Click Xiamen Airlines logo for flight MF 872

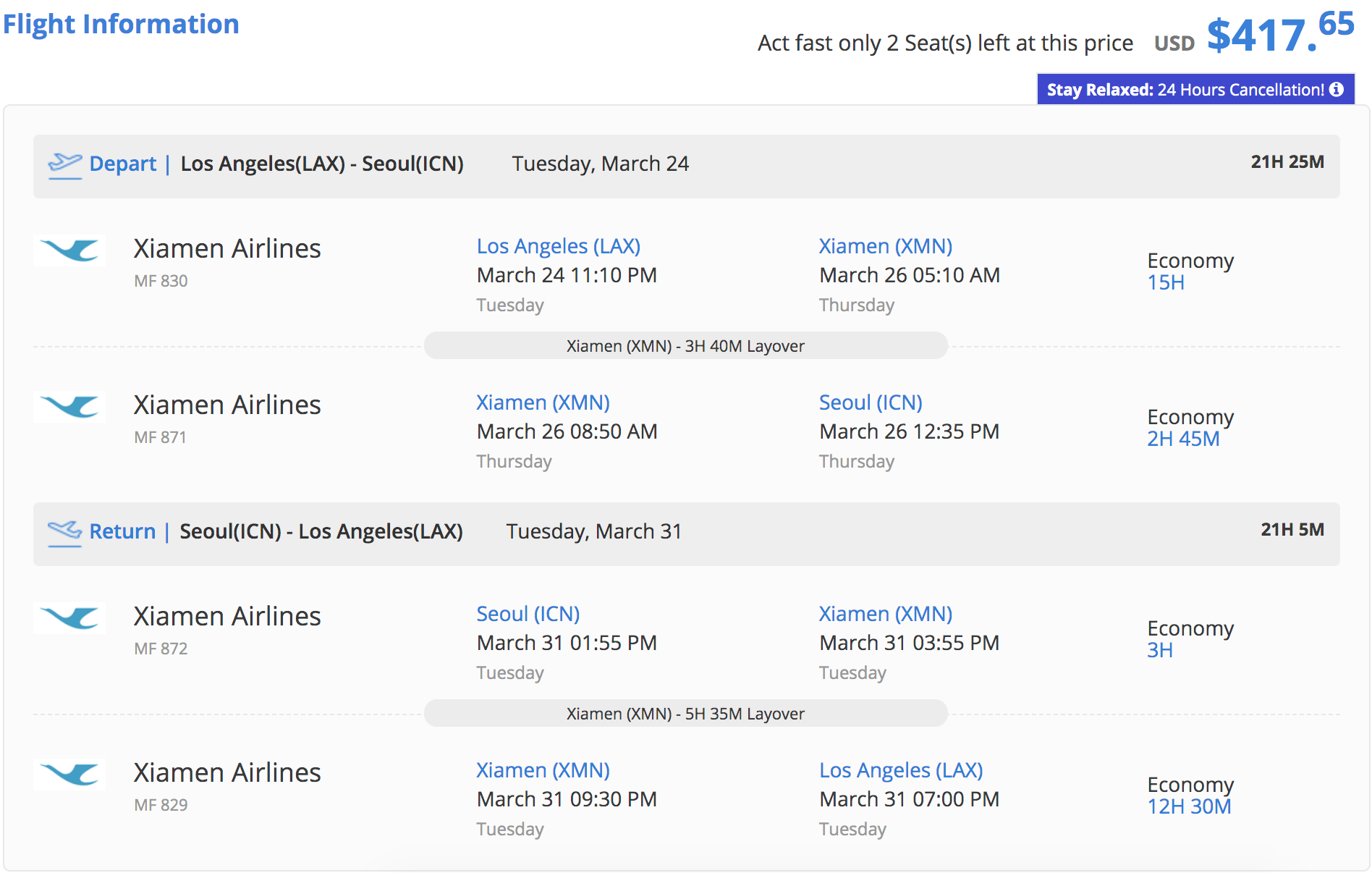pyautogui.click(x=69, y=618)
